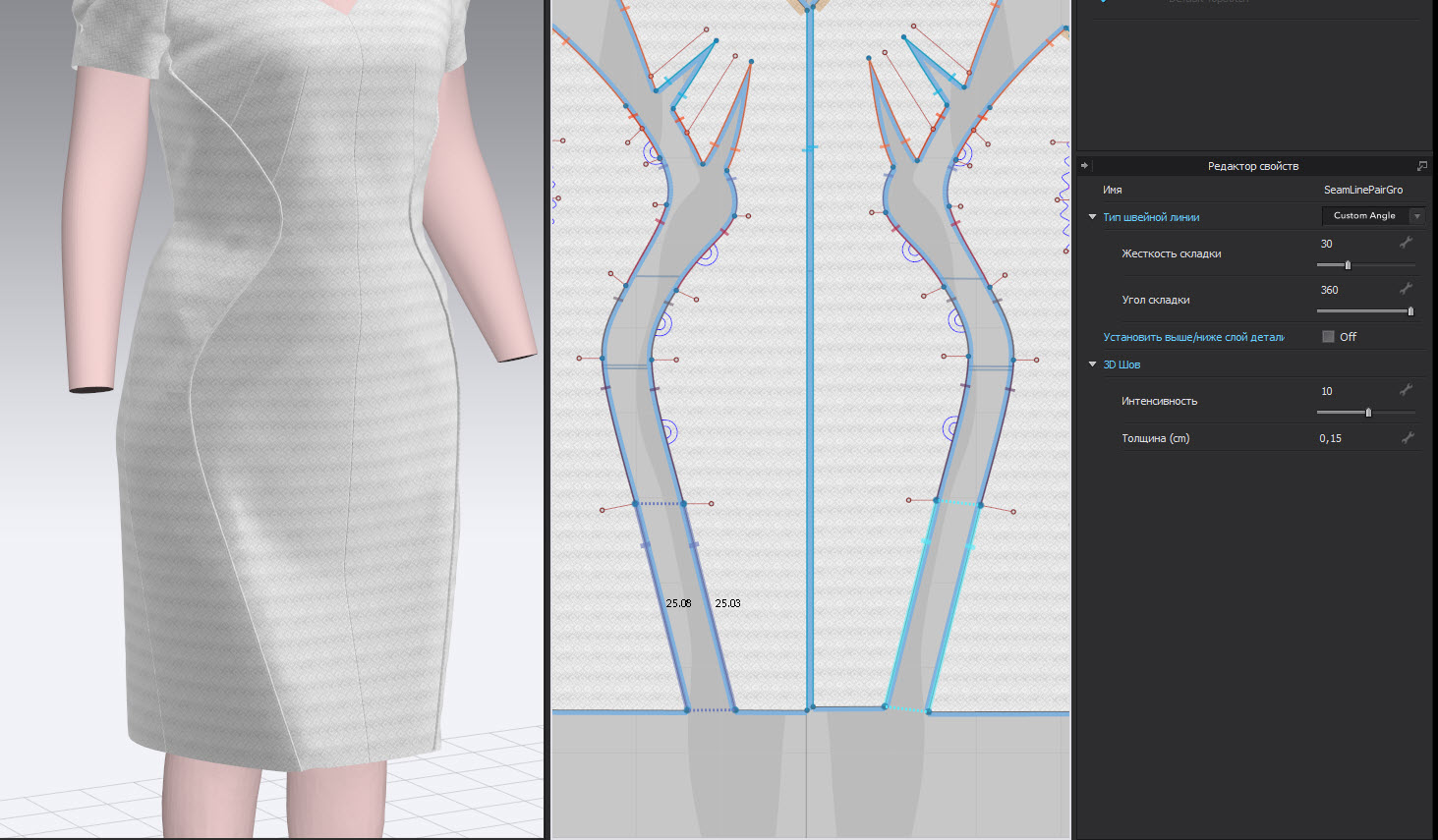Click the vertical center line in 2D pattern

tap(809, 393)
